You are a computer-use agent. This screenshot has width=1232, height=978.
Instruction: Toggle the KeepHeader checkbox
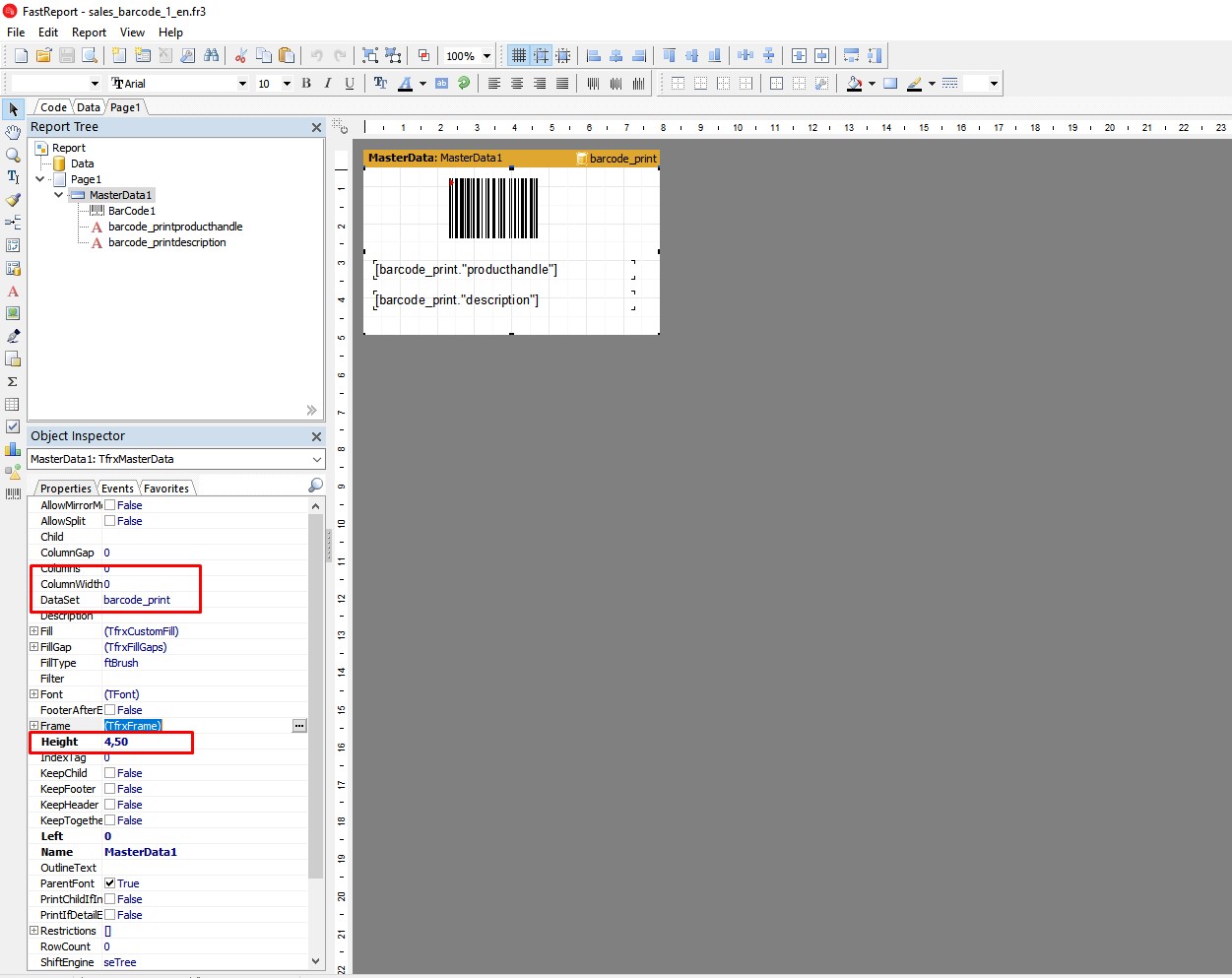(110, 805)
